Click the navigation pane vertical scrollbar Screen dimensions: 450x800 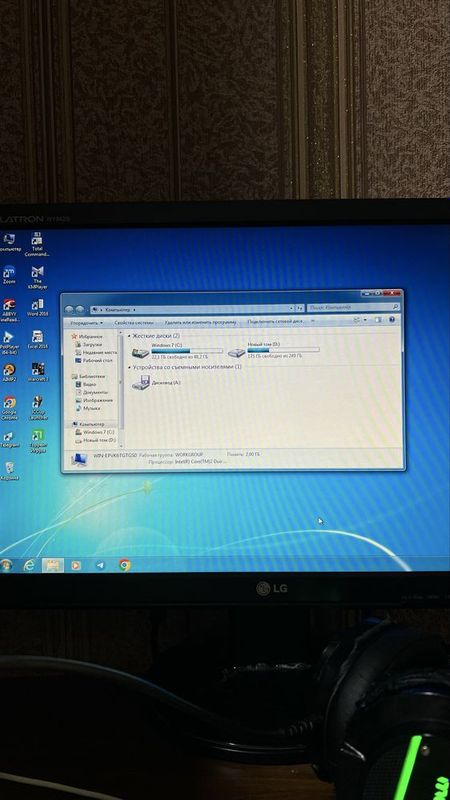[121, 388]
